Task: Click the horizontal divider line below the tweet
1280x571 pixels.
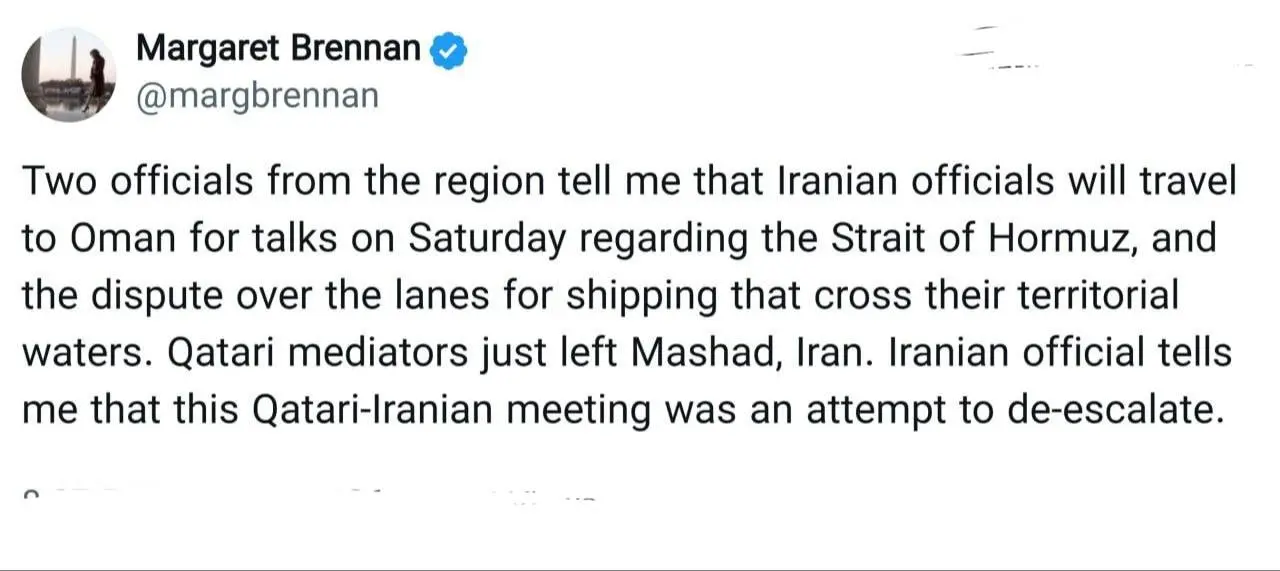Action: [x=640, y=568]
